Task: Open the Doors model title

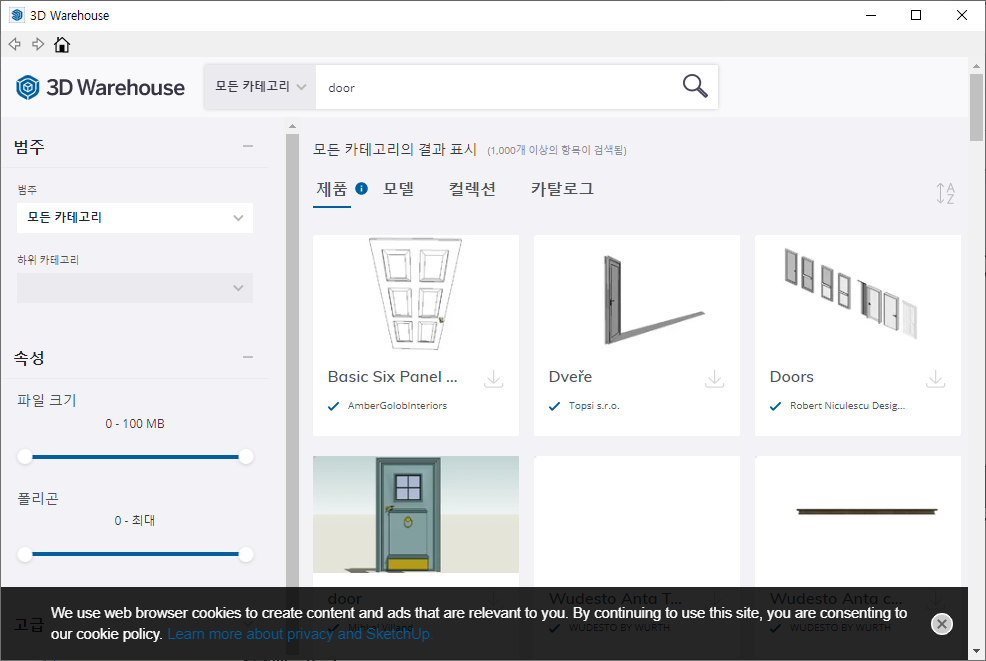Action: coord(792,377)
